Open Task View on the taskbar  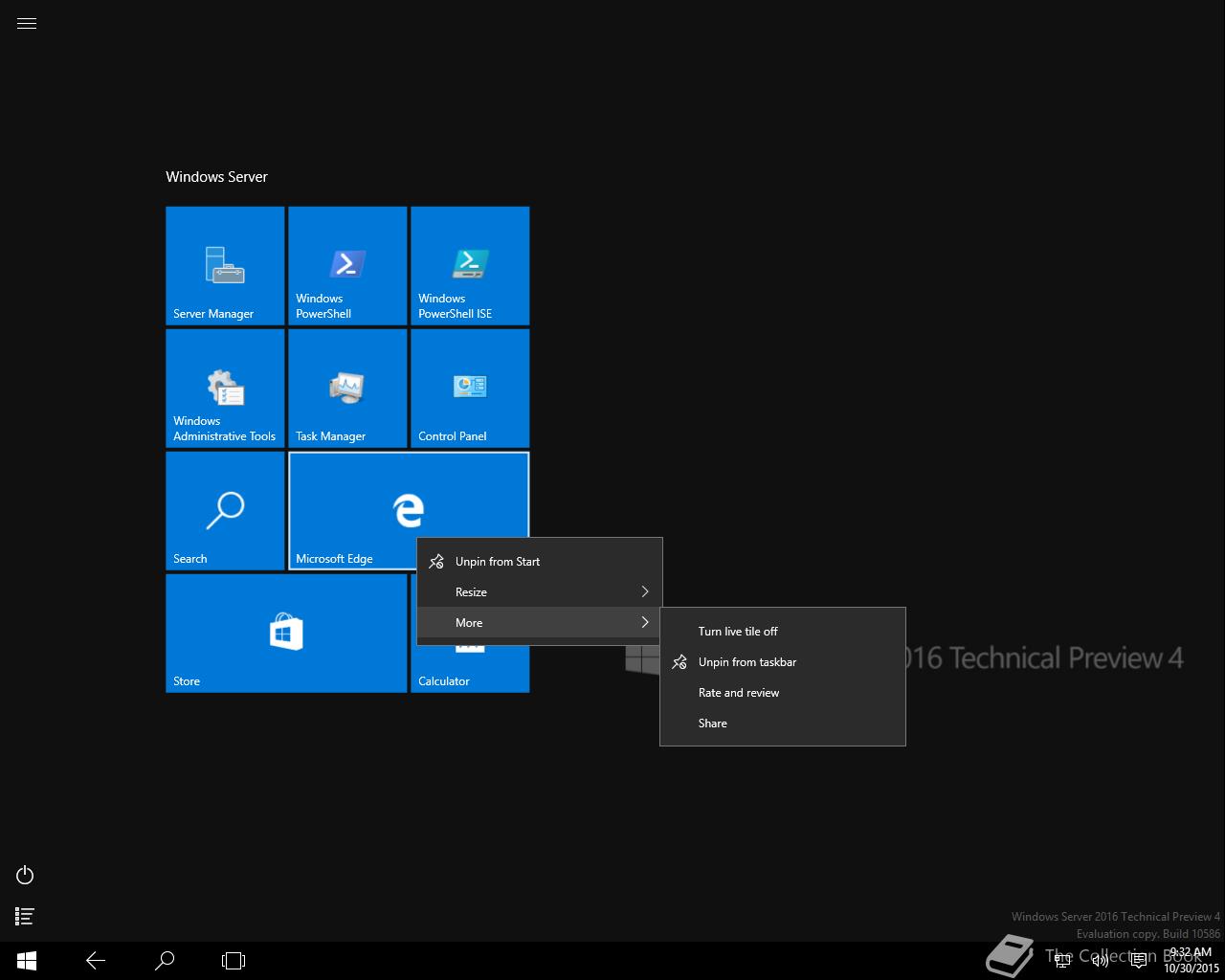[x=234, y=961]
